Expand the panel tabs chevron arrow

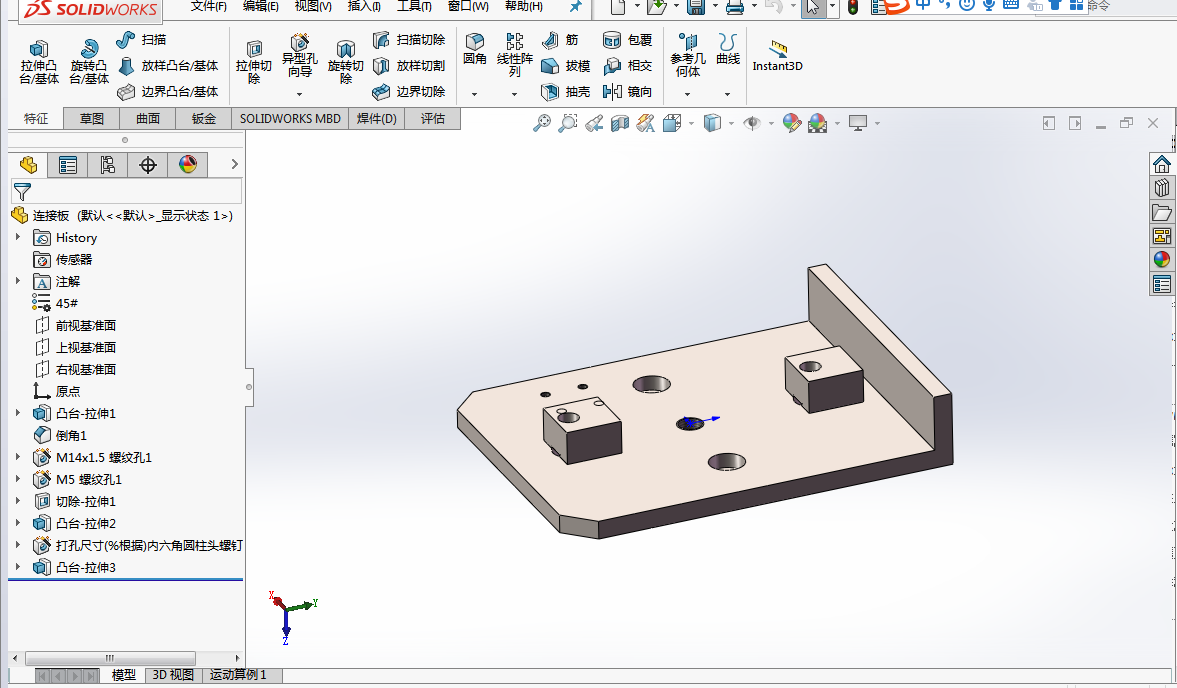click(x=234, y=164)
